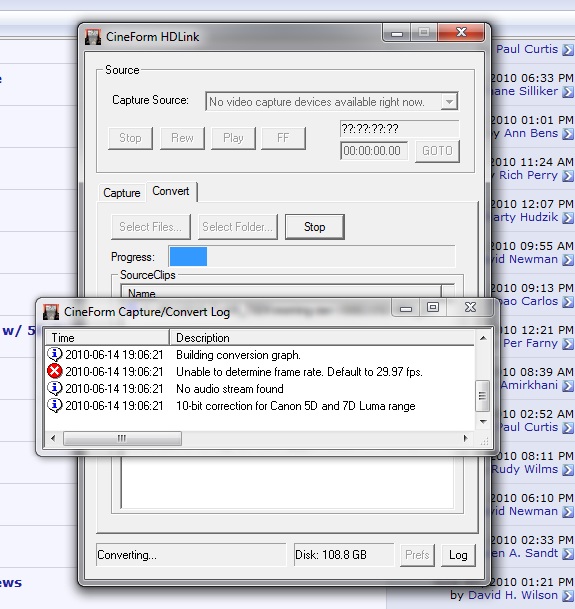The image size is (575, 609).
Task: Click the log vertical scrollbar thumb
Action: coord(483,395)
